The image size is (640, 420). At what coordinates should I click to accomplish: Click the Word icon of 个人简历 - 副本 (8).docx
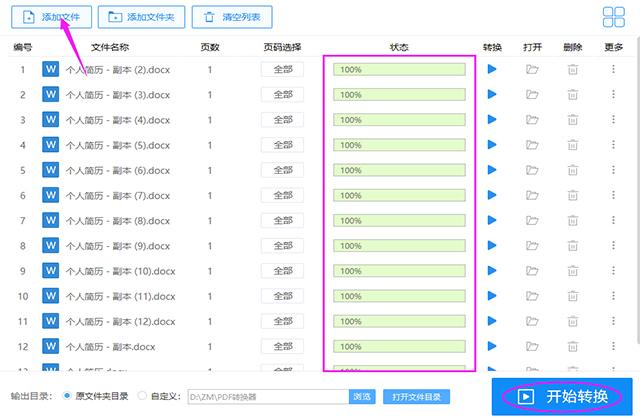click(x=51, y=220)
